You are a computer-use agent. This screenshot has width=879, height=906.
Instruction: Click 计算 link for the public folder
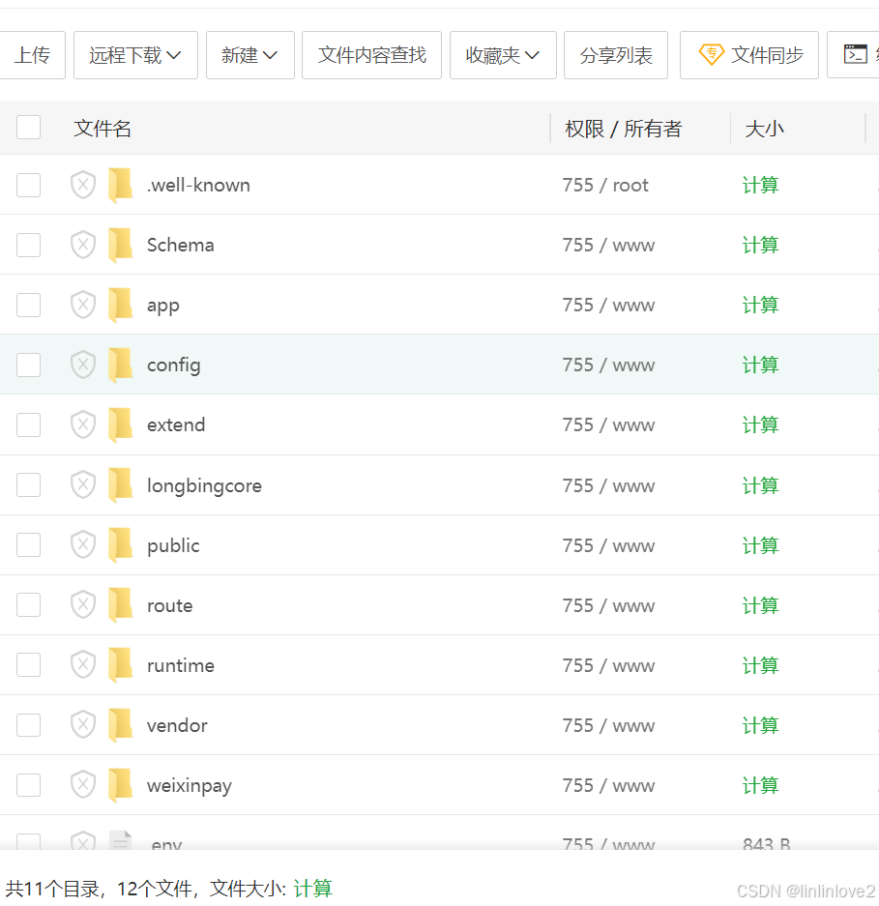[760, 545]
